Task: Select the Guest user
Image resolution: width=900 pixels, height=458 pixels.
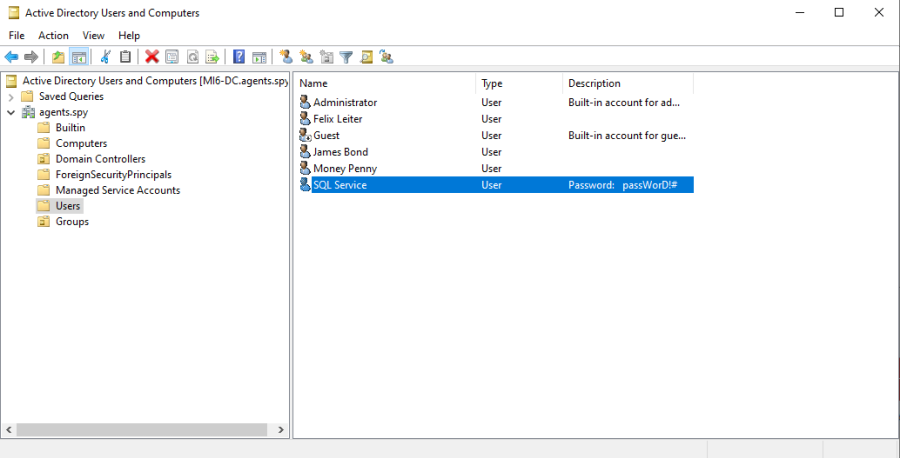Action: tap(326, 135)
